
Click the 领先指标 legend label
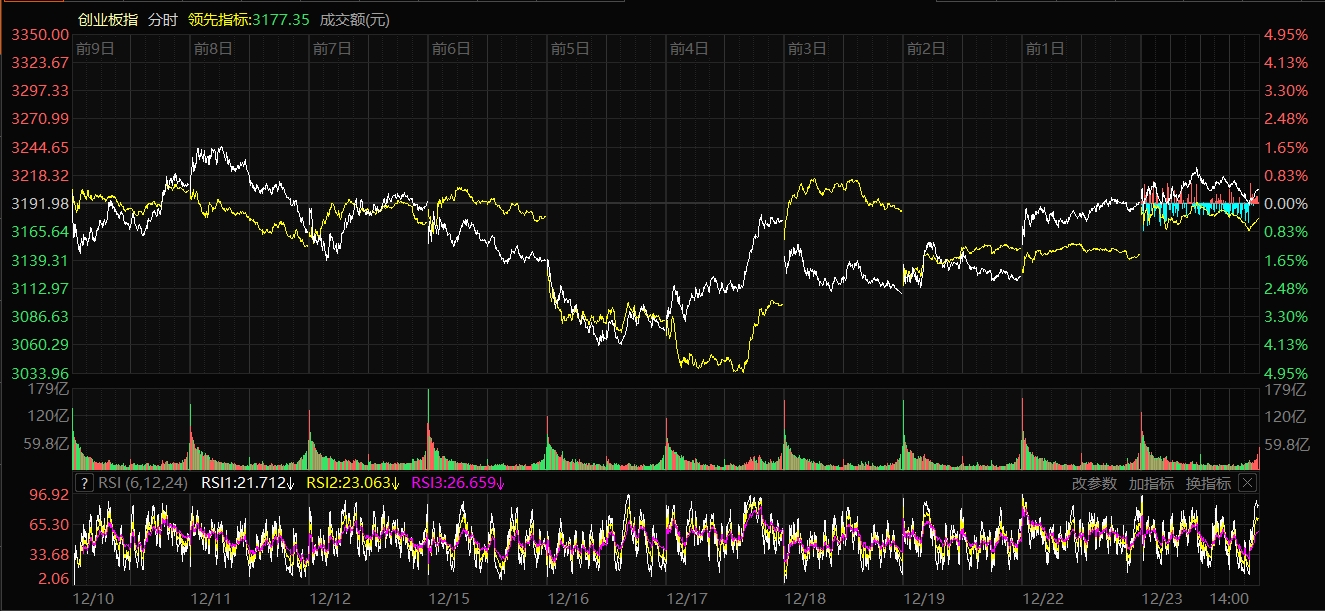pos(248,19)
